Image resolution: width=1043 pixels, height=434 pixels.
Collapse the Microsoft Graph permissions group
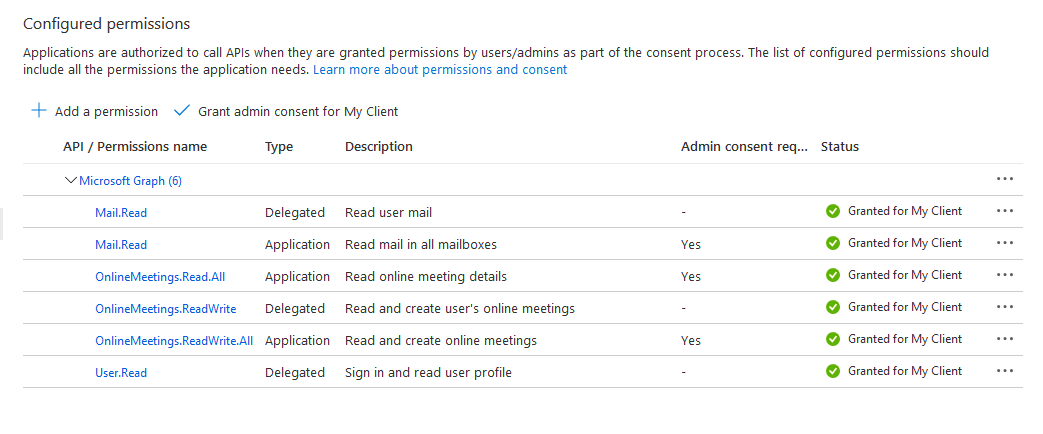tap(70, 180)
